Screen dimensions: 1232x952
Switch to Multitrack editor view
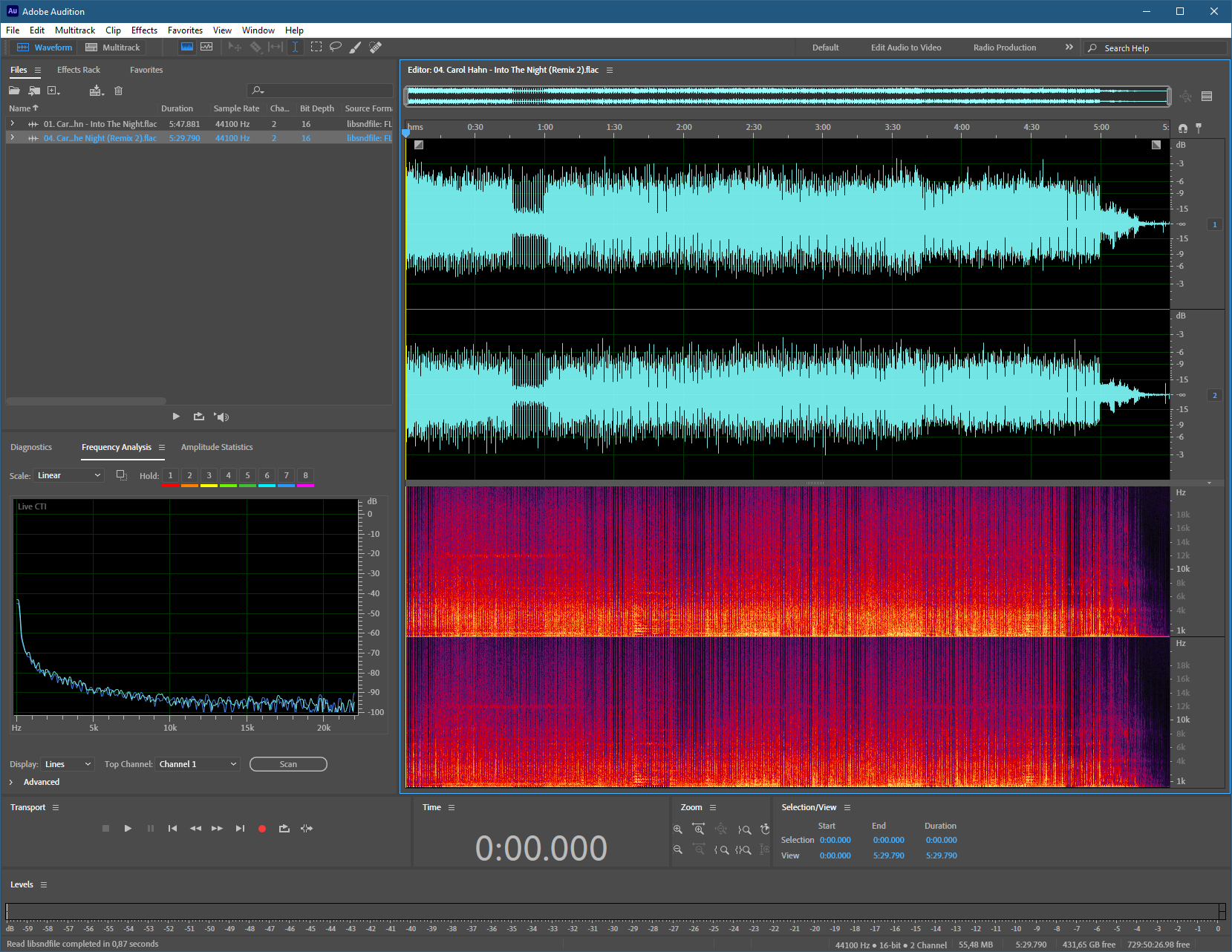tap(113, 48)
